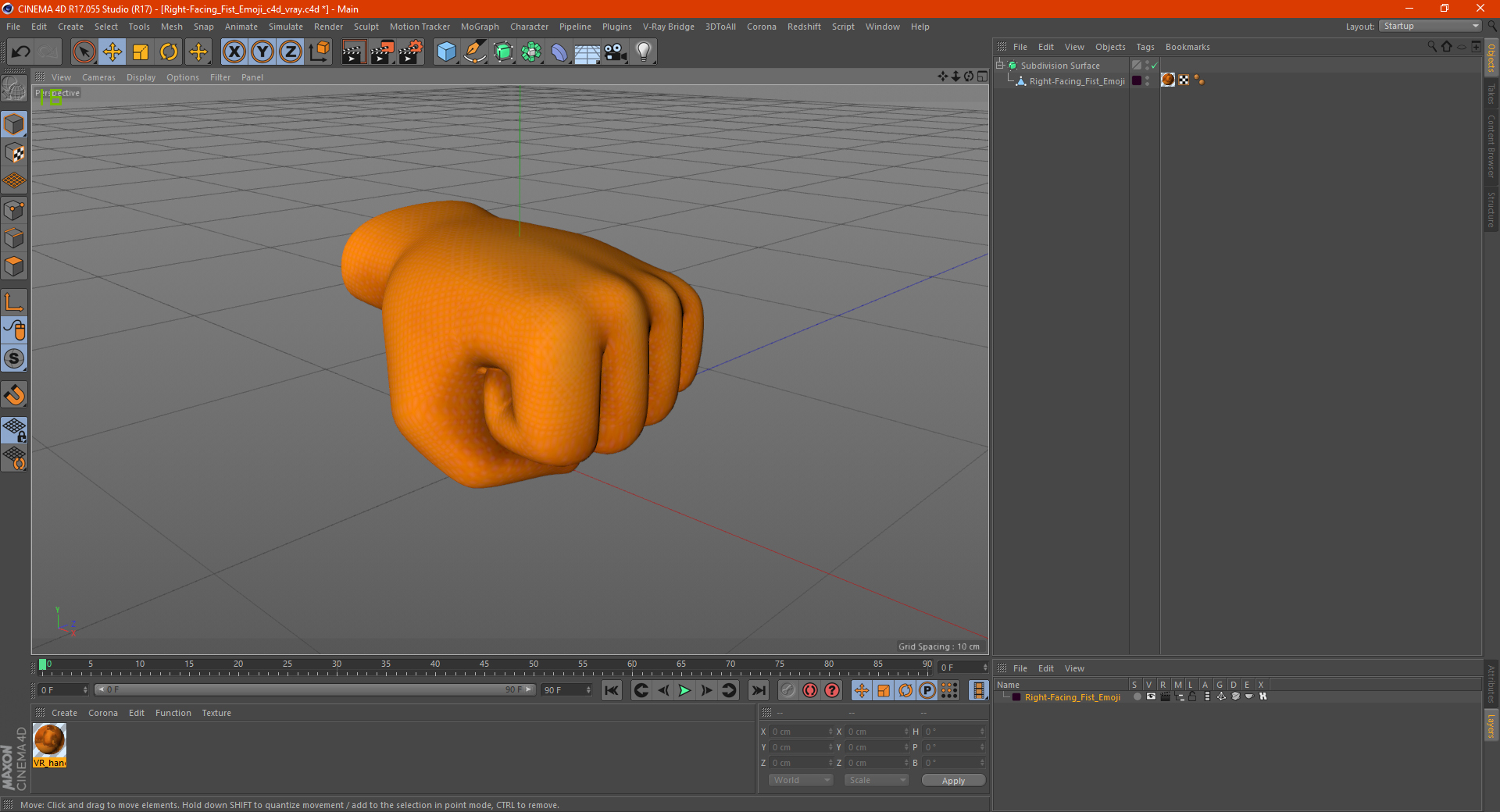This screenshot has height=812, width=1500.
Task: Open the V-Ray Bridge menu
Action: 669,27
